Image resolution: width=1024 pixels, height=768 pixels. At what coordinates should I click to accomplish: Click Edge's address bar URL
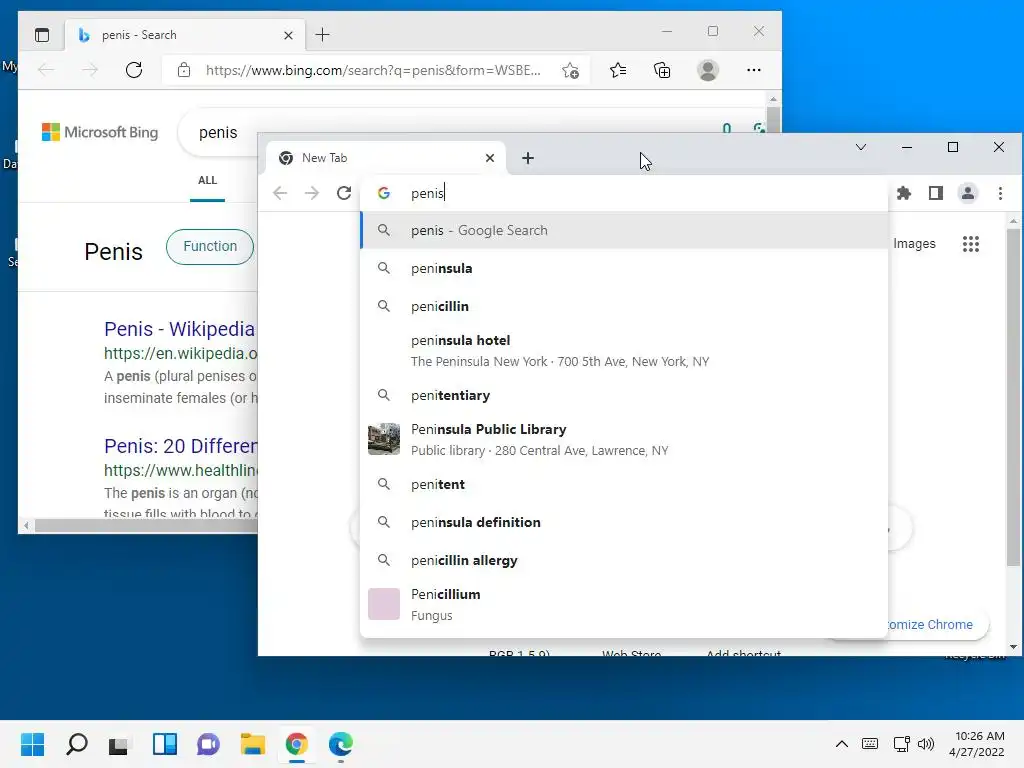click(x=373, y=70)
